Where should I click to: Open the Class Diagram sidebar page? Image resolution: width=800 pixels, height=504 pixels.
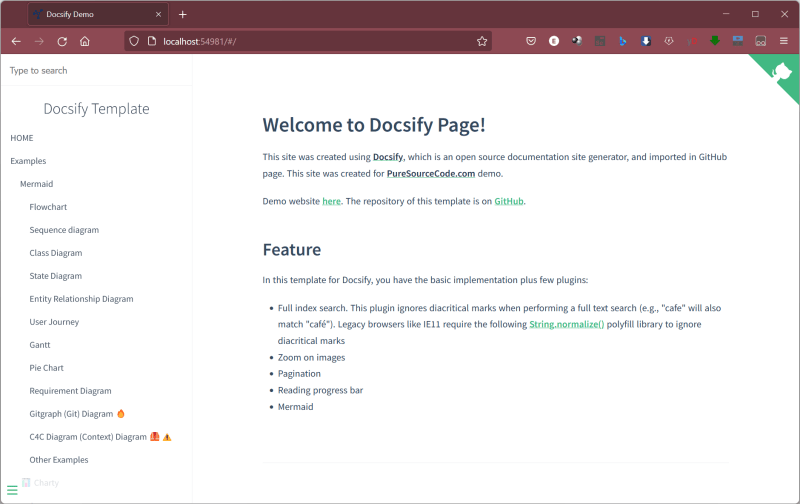point(56,253)
